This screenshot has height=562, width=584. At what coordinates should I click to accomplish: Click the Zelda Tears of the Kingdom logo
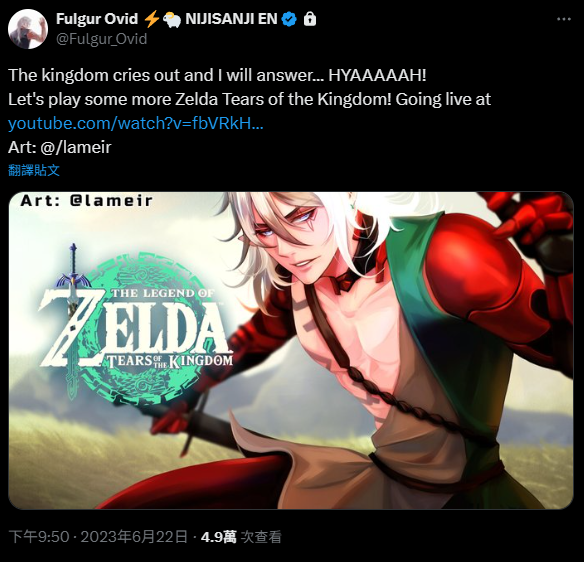pos(136,324)
